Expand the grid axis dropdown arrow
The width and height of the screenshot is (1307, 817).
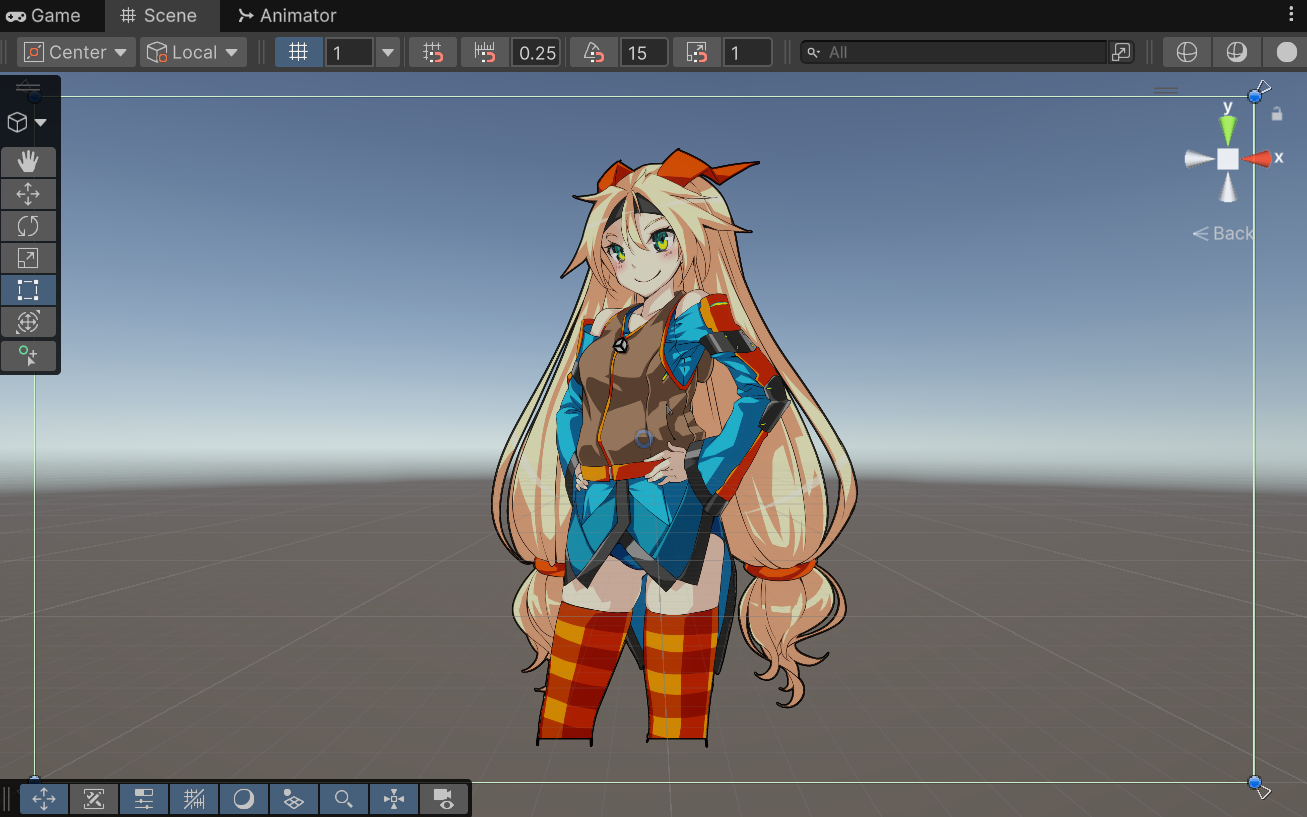[388, 52]
